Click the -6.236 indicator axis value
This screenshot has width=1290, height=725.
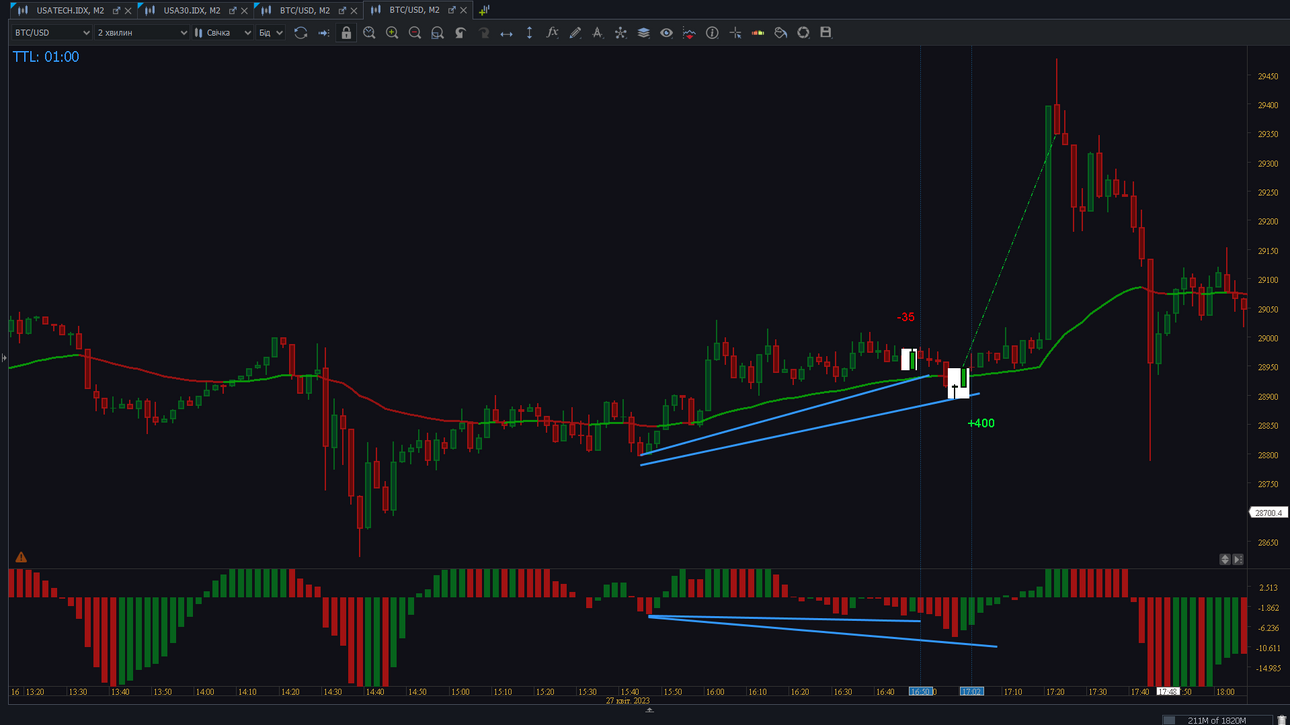tap(1268, 628)
